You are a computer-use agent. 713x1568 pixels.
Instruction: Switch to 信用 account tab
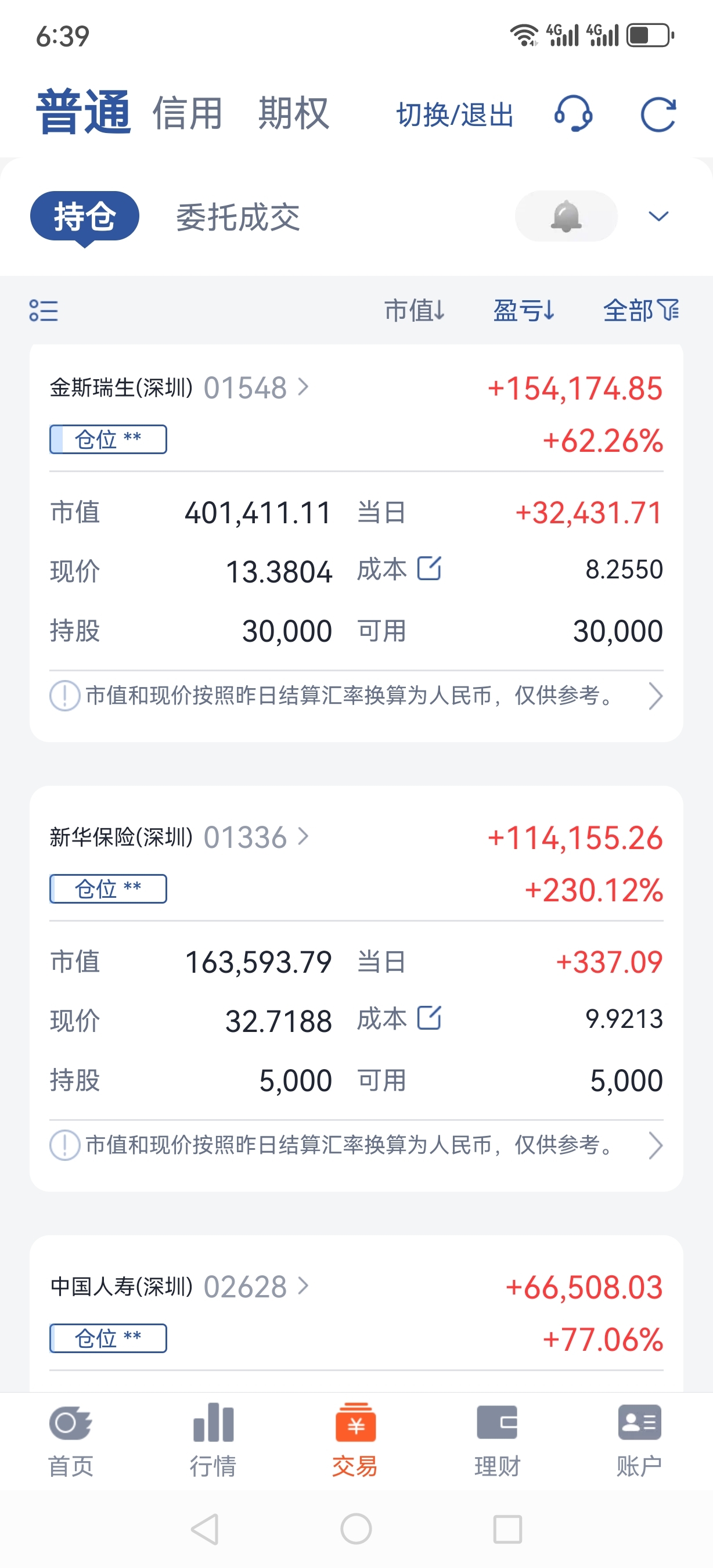point(188,114)
